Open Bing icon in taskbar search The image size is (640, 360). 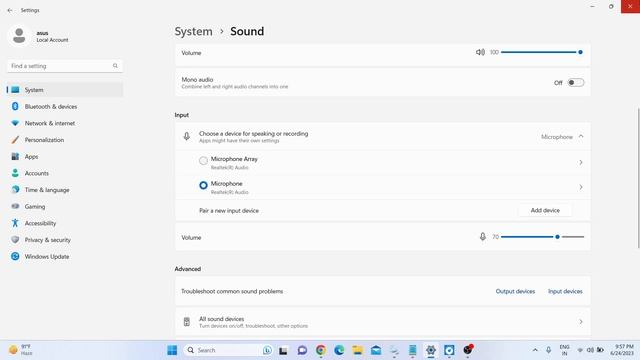point(267,350)
